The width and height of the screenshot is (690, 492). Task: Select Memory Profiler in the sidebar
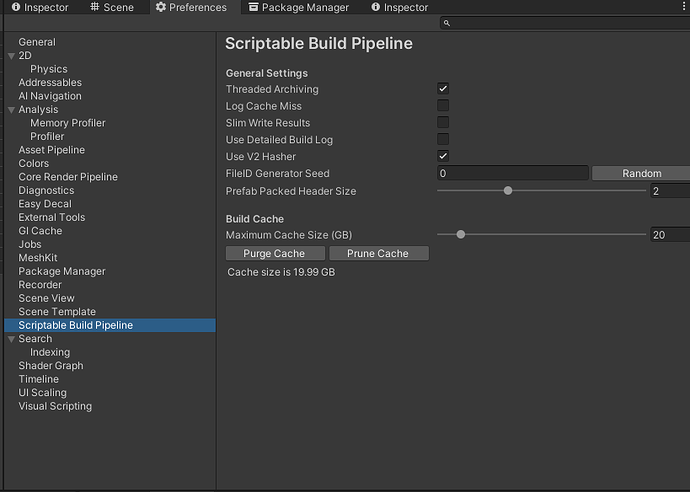(x=68, y=123)
